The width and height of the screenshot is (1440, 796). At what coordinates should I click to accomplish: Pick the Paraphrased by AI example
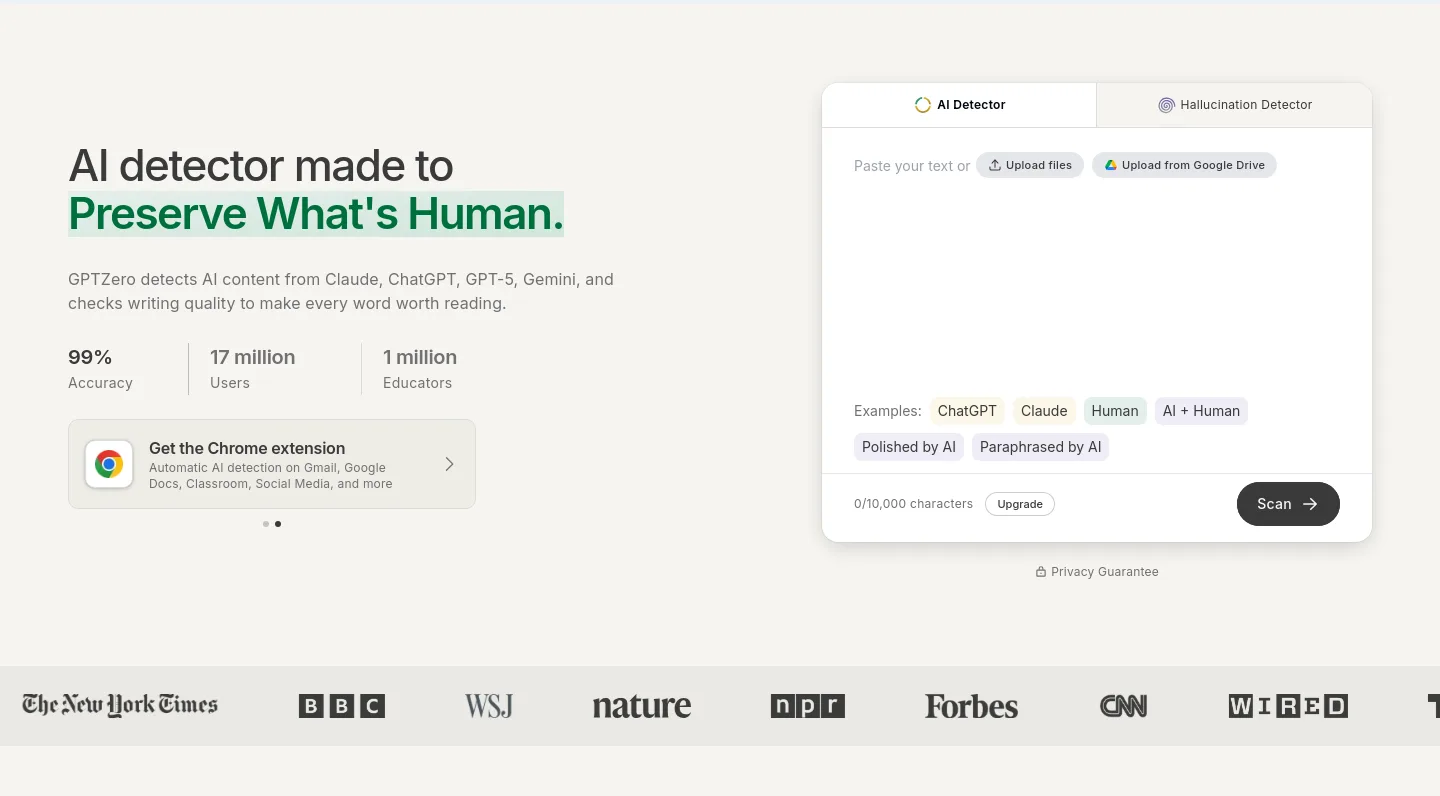1040,447
